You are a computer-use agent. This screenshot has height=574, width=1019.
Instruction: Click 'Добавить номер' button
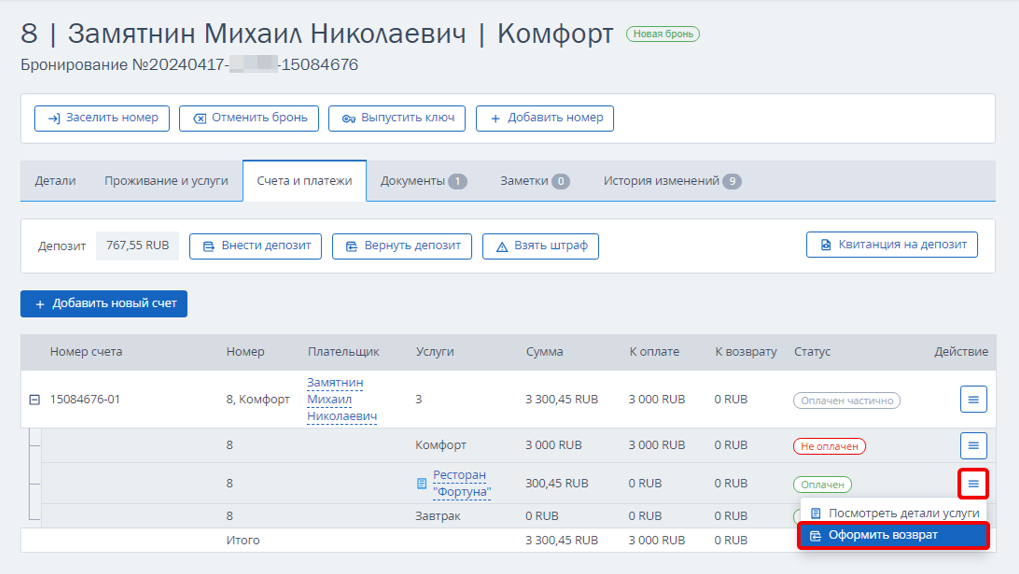[545, 118]
